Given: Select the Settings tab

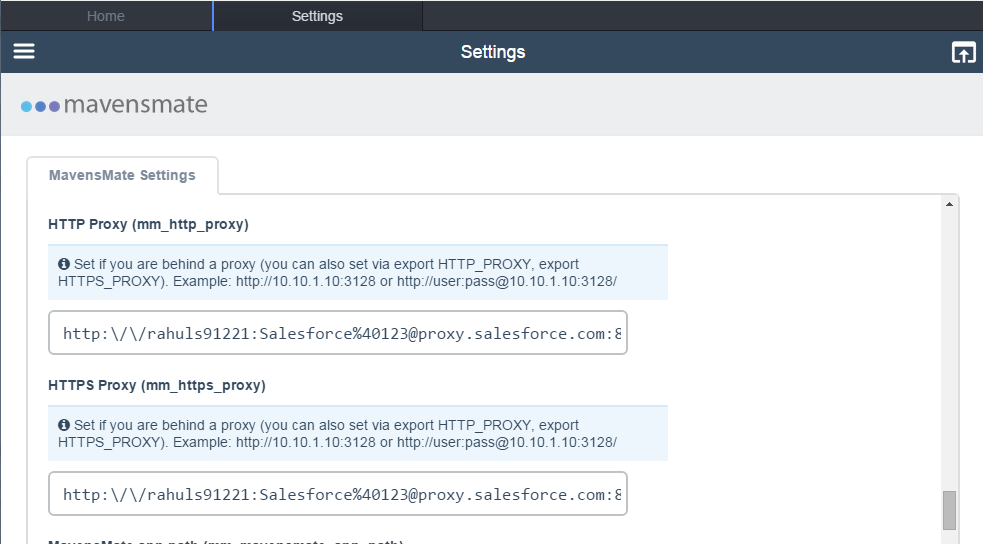Looking at the screenshot, I should 317,16.
